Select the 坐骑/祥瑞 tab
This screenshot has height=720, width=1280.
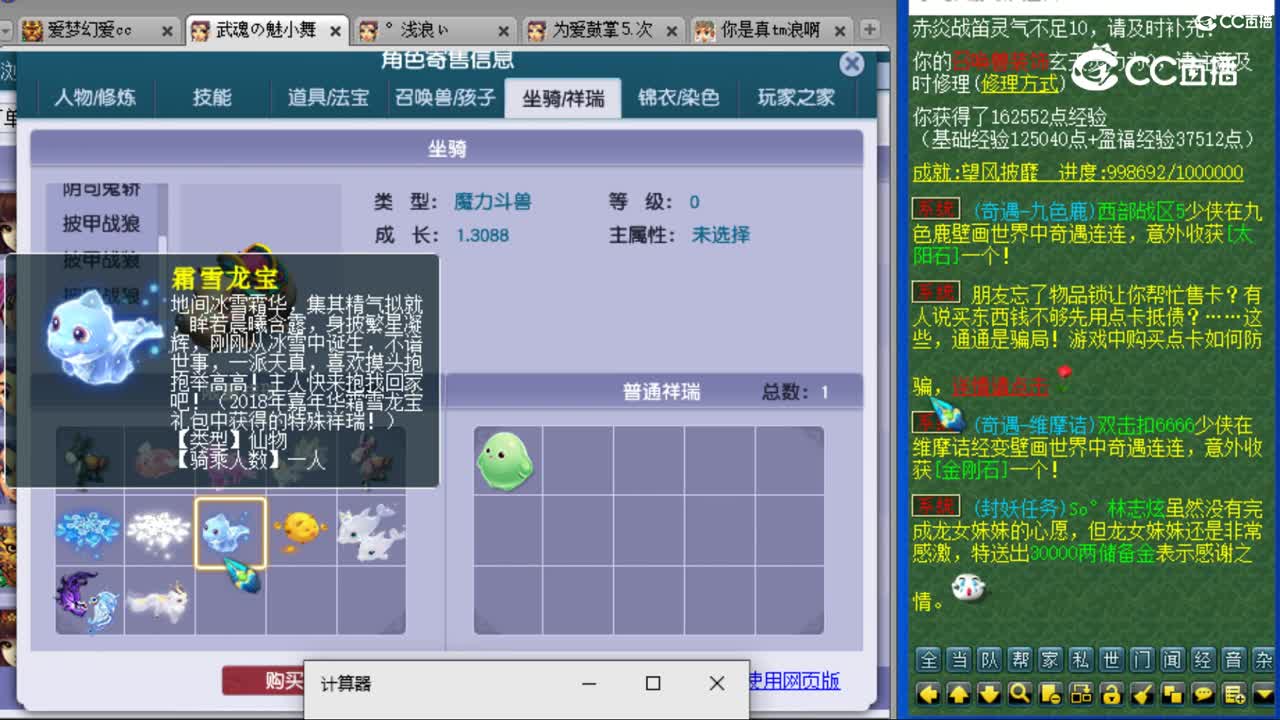click(563, 98)
